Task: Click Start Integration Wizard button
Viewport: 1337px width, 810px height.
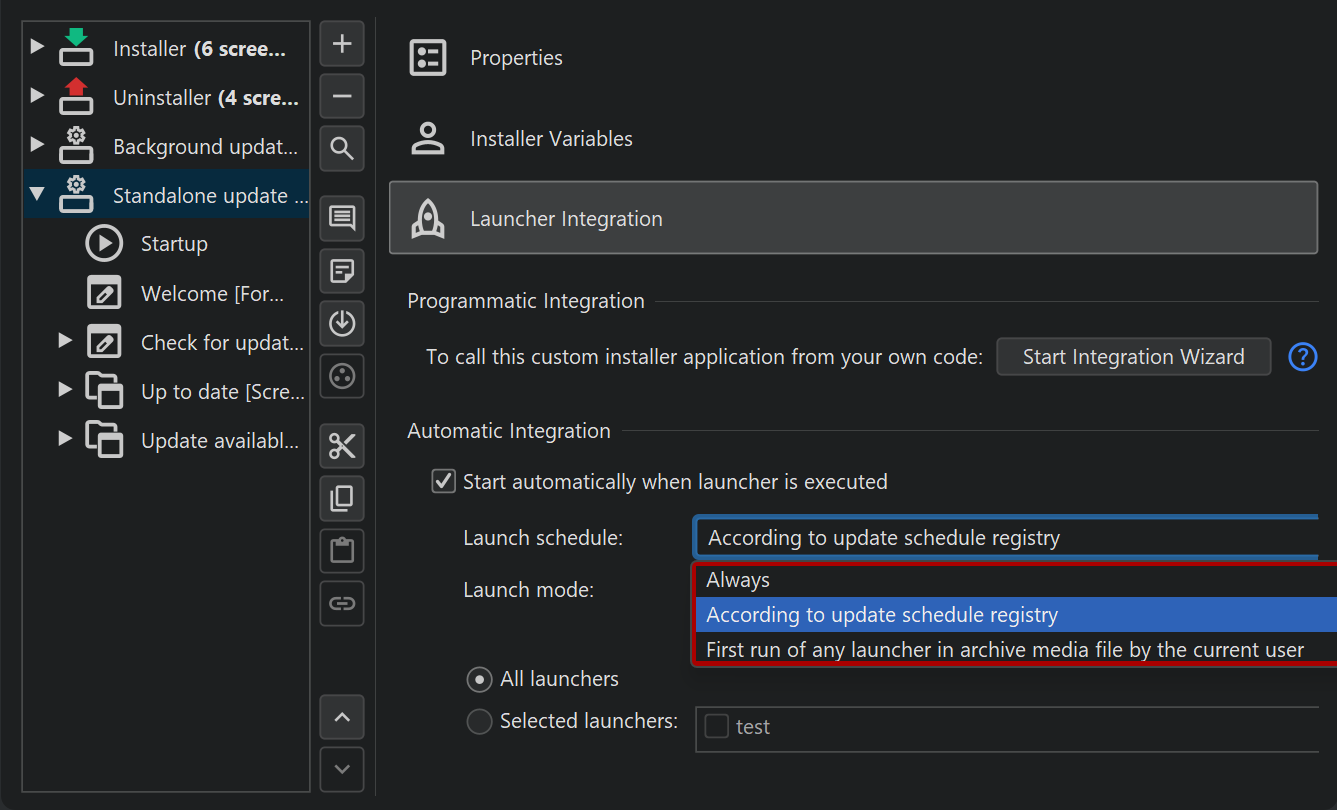Action: (1133, 357)
